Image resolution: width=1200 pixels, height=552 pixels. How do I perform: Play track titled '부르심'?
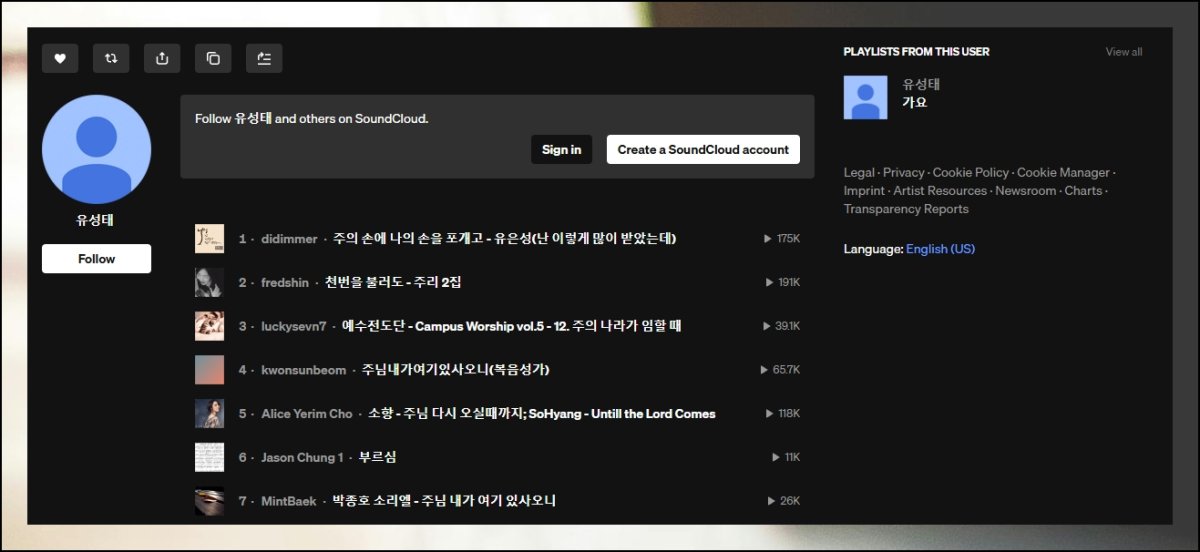point(378,457)
